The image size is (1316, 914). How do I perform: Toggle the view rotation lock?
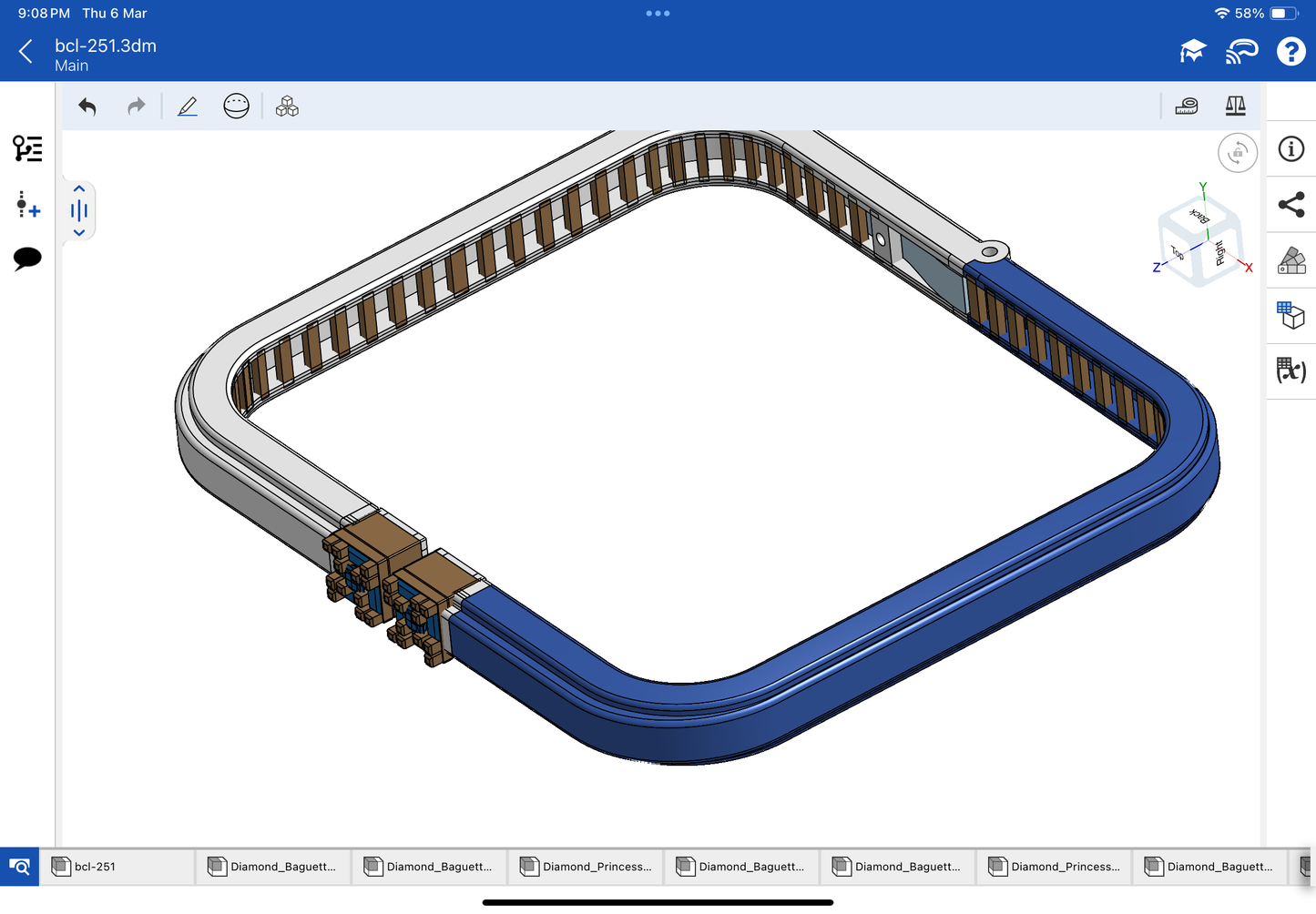click(x=1237, y=153)
